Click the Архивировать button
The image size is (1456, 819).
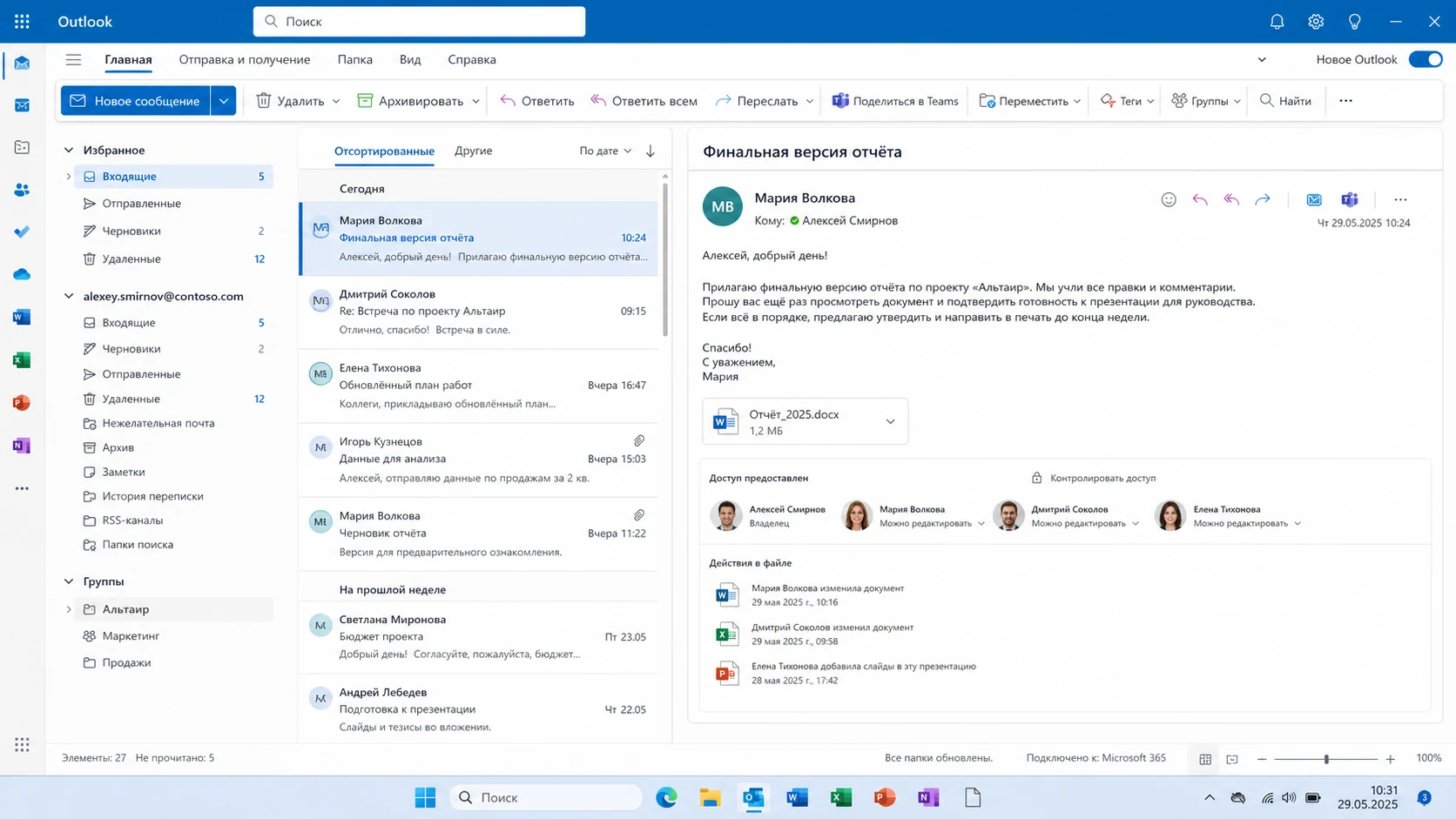[418, 101]
